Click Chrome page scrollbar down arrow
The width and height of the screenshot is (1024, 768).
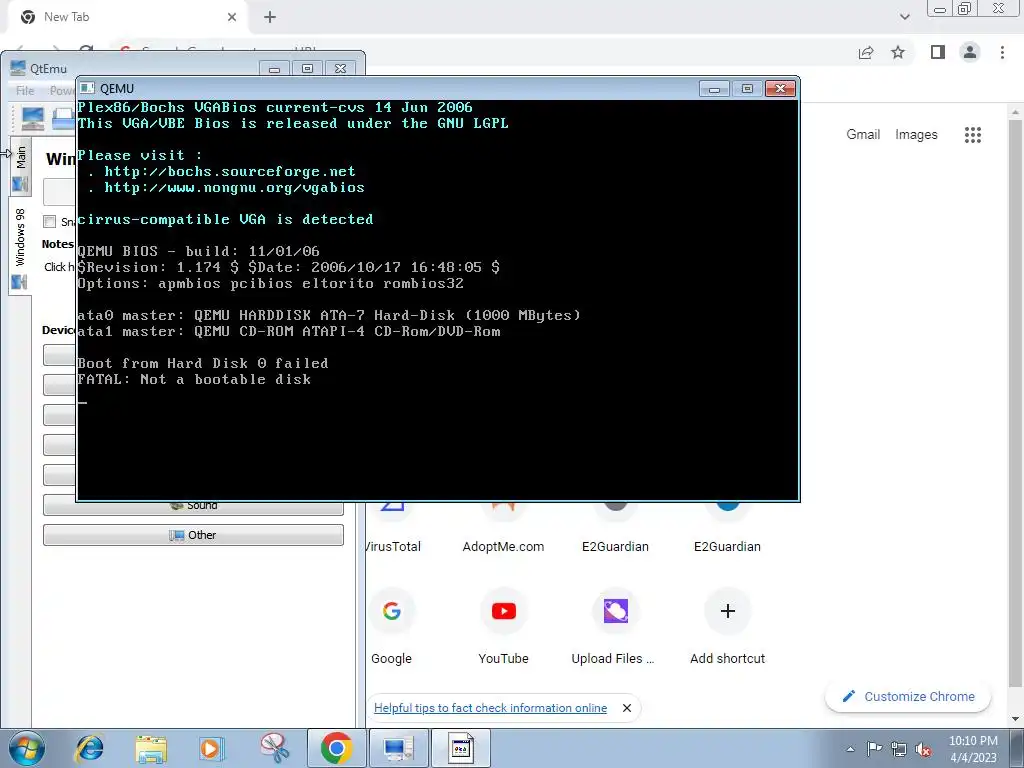pyautogui.click(x=1016, y=720)
